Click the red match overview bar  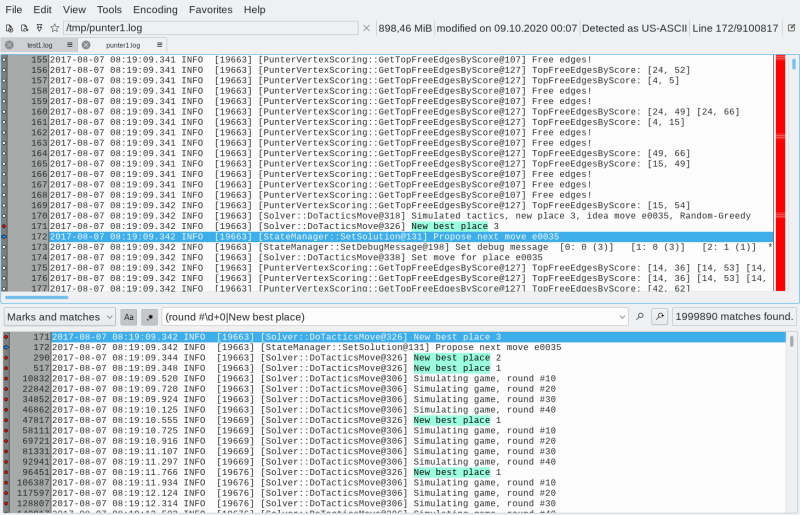(781, 170)
